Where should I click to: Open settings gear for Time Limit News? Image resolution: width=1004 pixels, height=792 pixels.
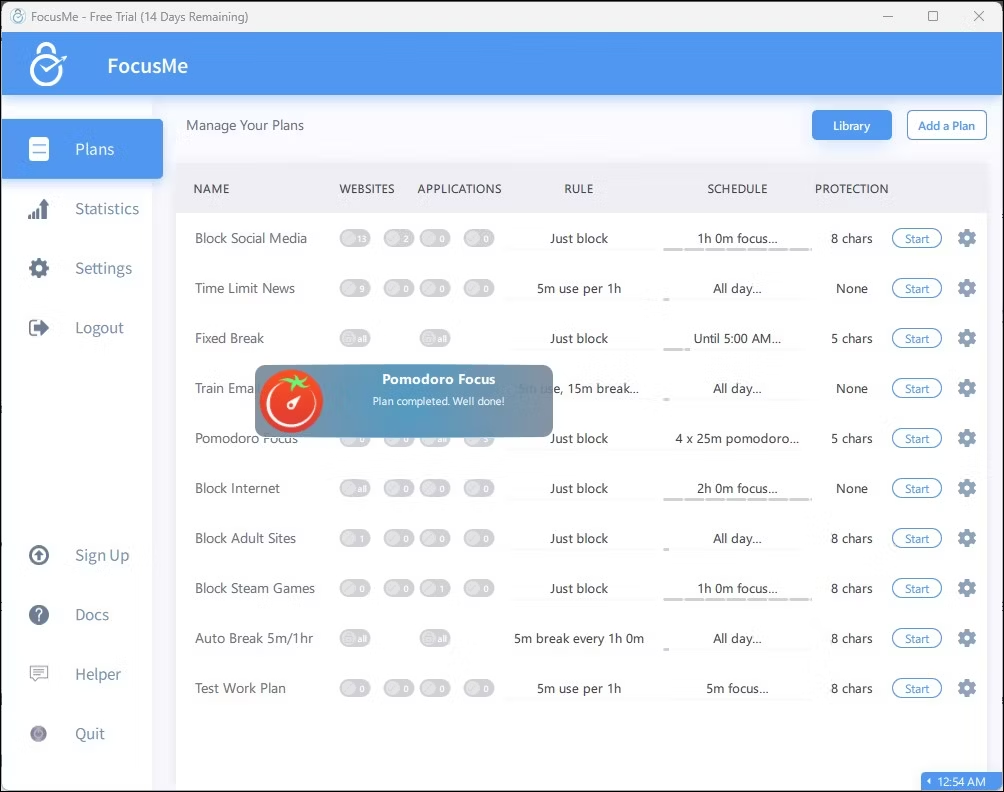(x=967, y=288)
